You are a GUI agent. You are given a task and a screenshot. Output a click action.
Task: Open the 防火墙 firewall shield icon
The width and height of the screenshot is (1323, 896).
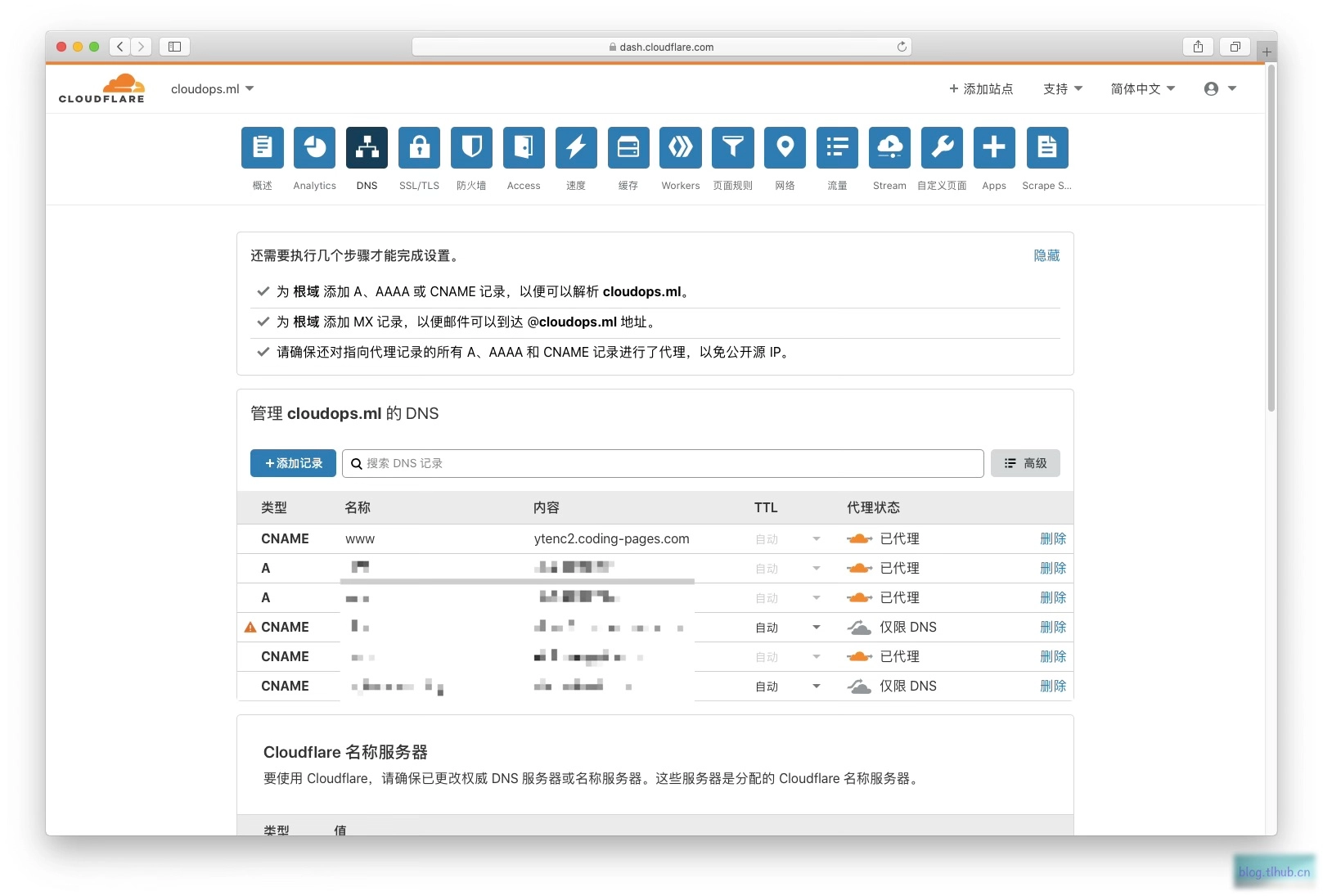(471, 147)
